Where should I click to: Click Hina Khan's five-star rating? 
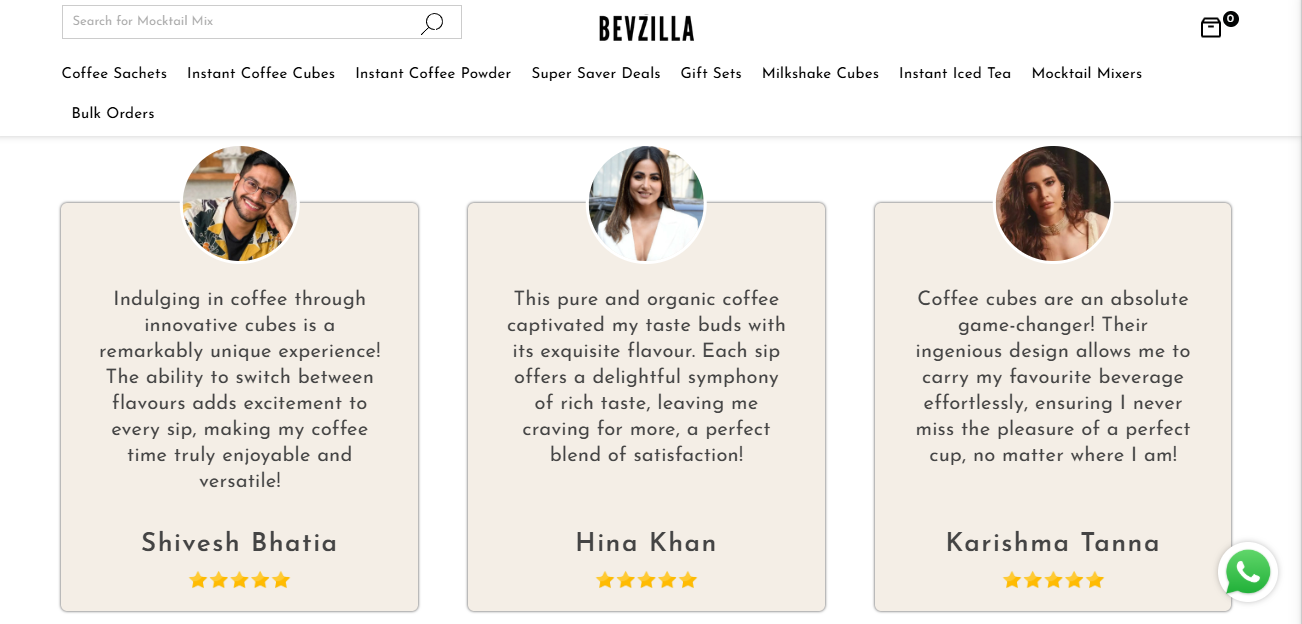click(646, 580)
